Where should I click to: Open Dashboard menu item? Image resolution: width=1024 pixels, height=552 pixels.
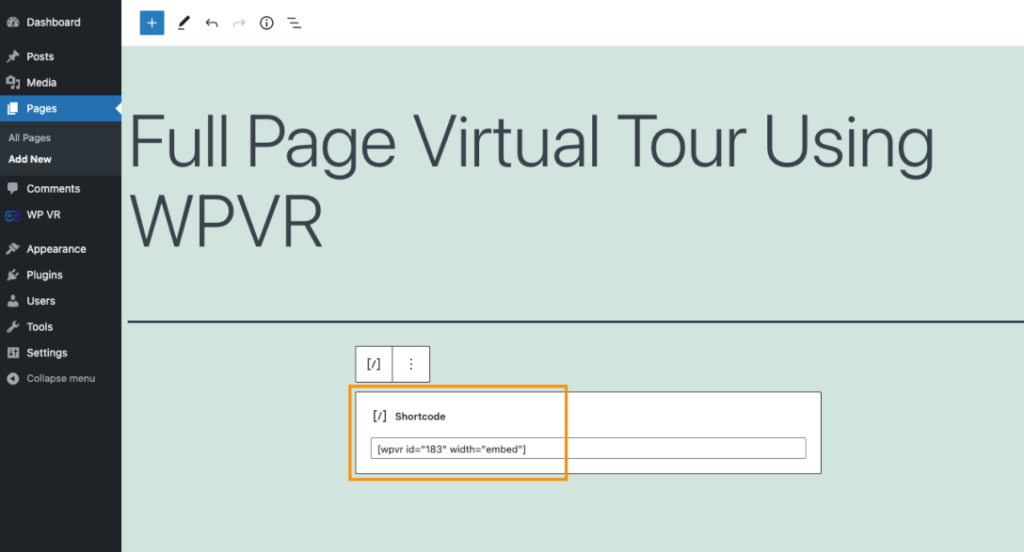coord(54,22)
